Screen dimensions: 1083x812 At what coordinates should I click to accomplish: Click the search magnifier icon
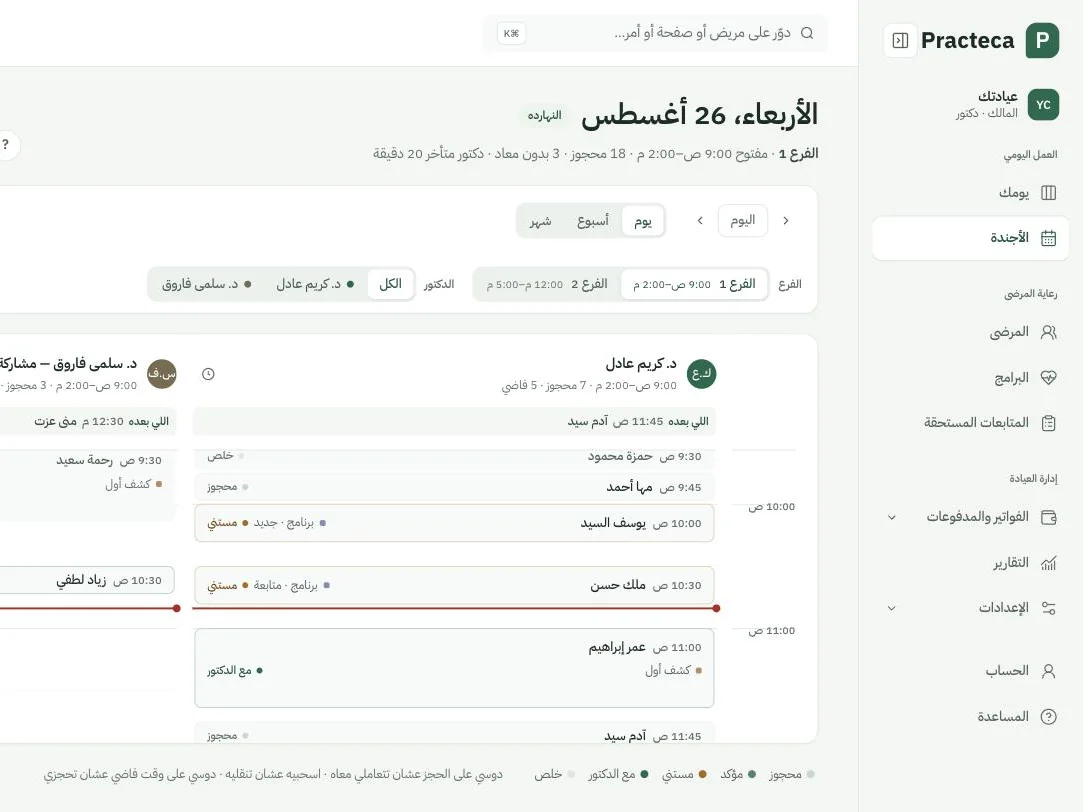coord(807,33)
